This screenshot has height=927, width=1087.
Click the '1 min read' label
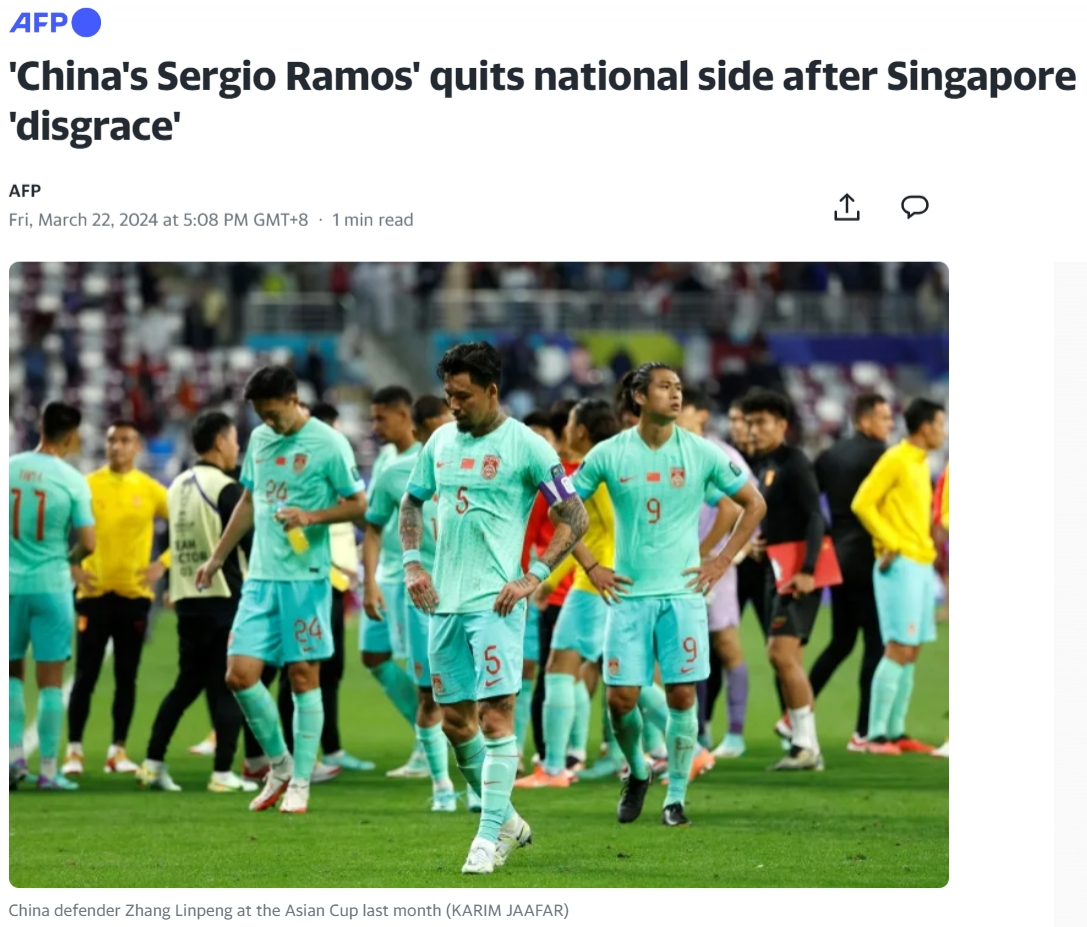(x=372, y=220)
